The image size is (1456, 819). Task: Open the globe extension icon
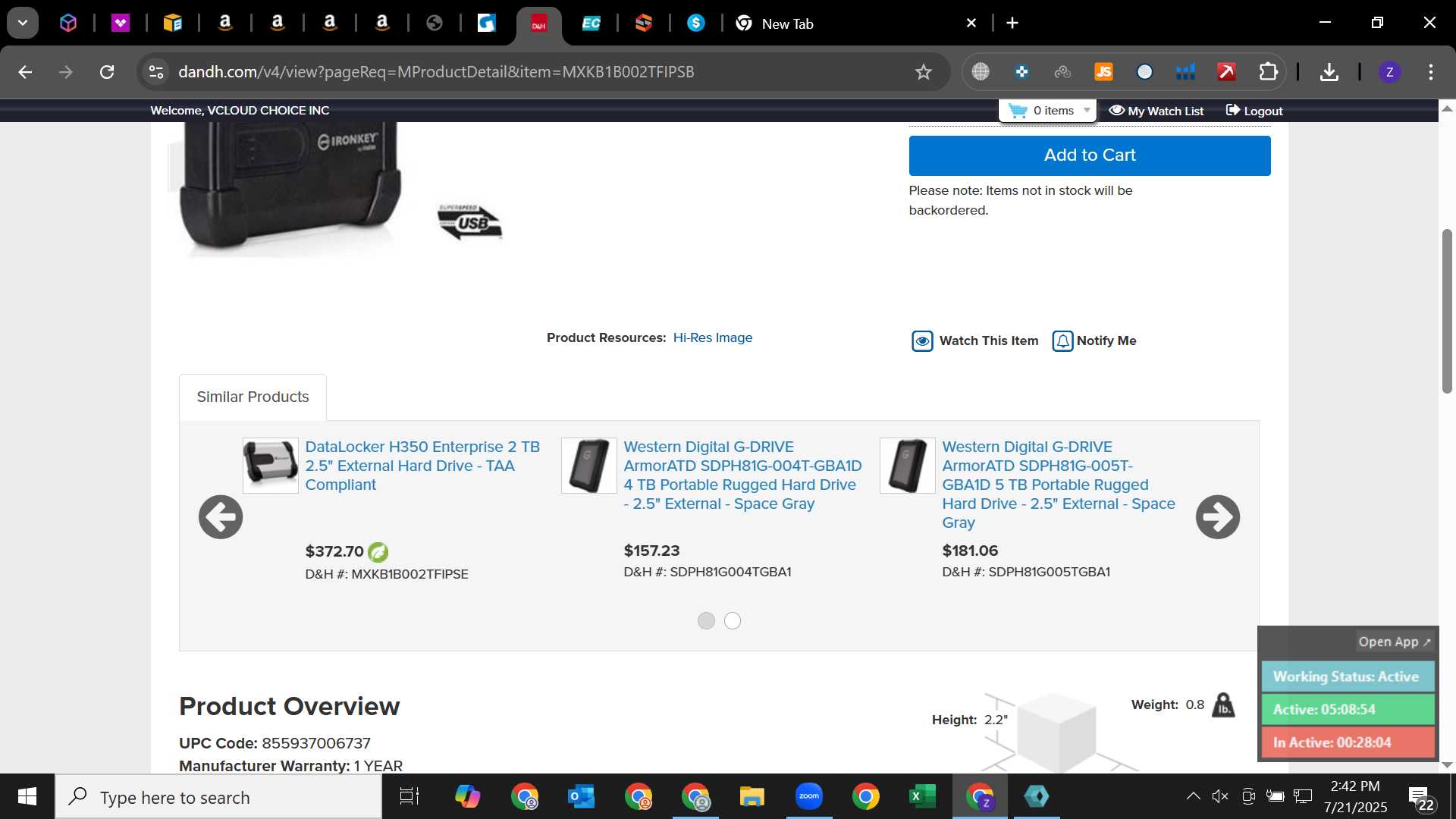click(981, 72)
